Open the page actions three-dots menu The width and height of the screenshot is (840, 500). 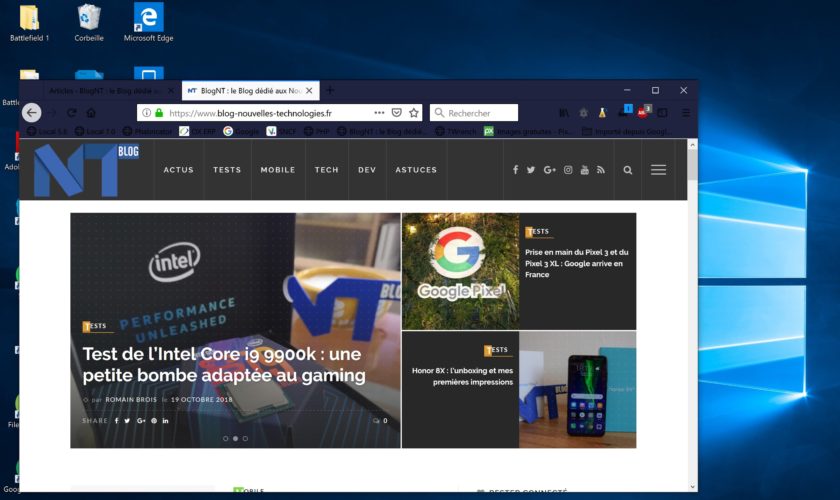(x=379, y=113)
